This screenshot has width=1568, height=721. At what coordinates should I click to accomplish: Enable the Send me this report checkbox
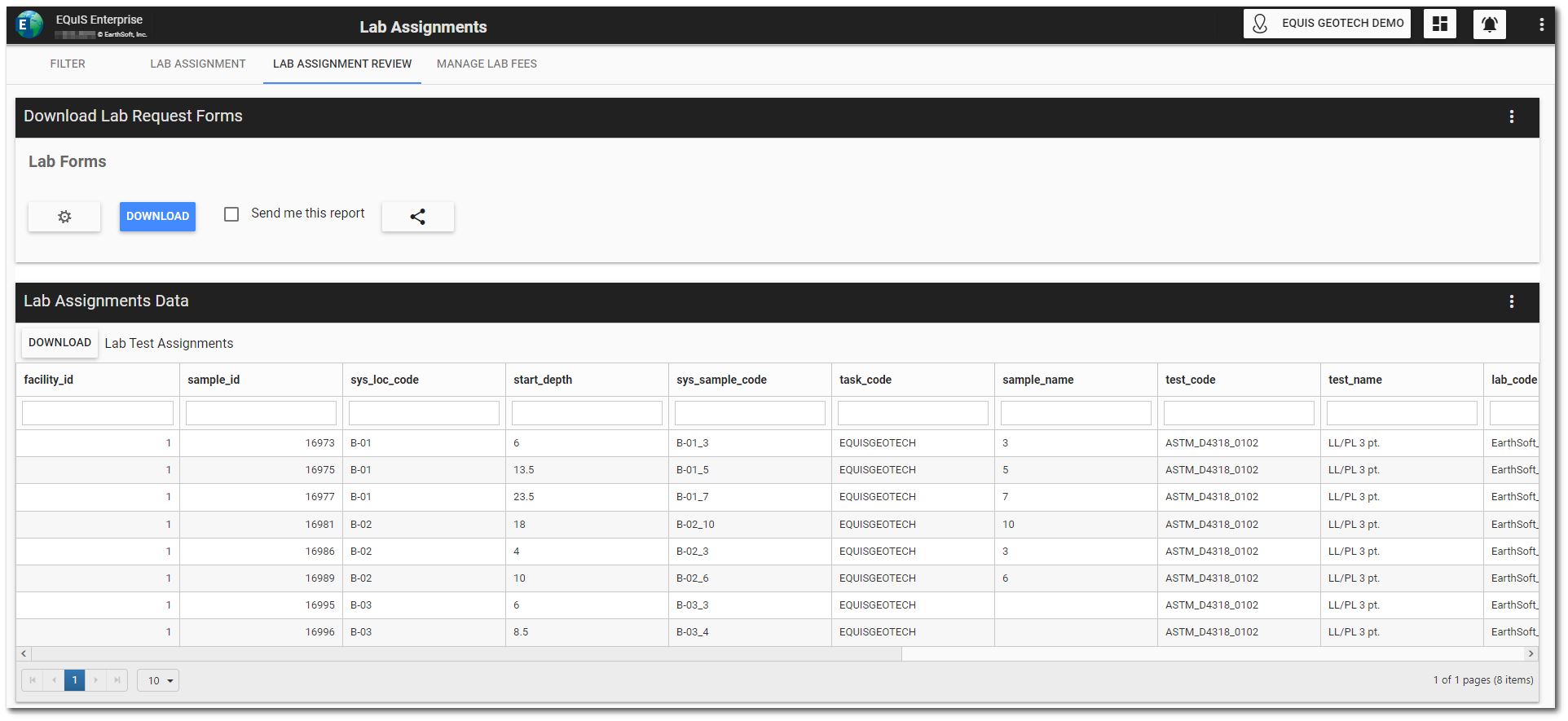231,214
